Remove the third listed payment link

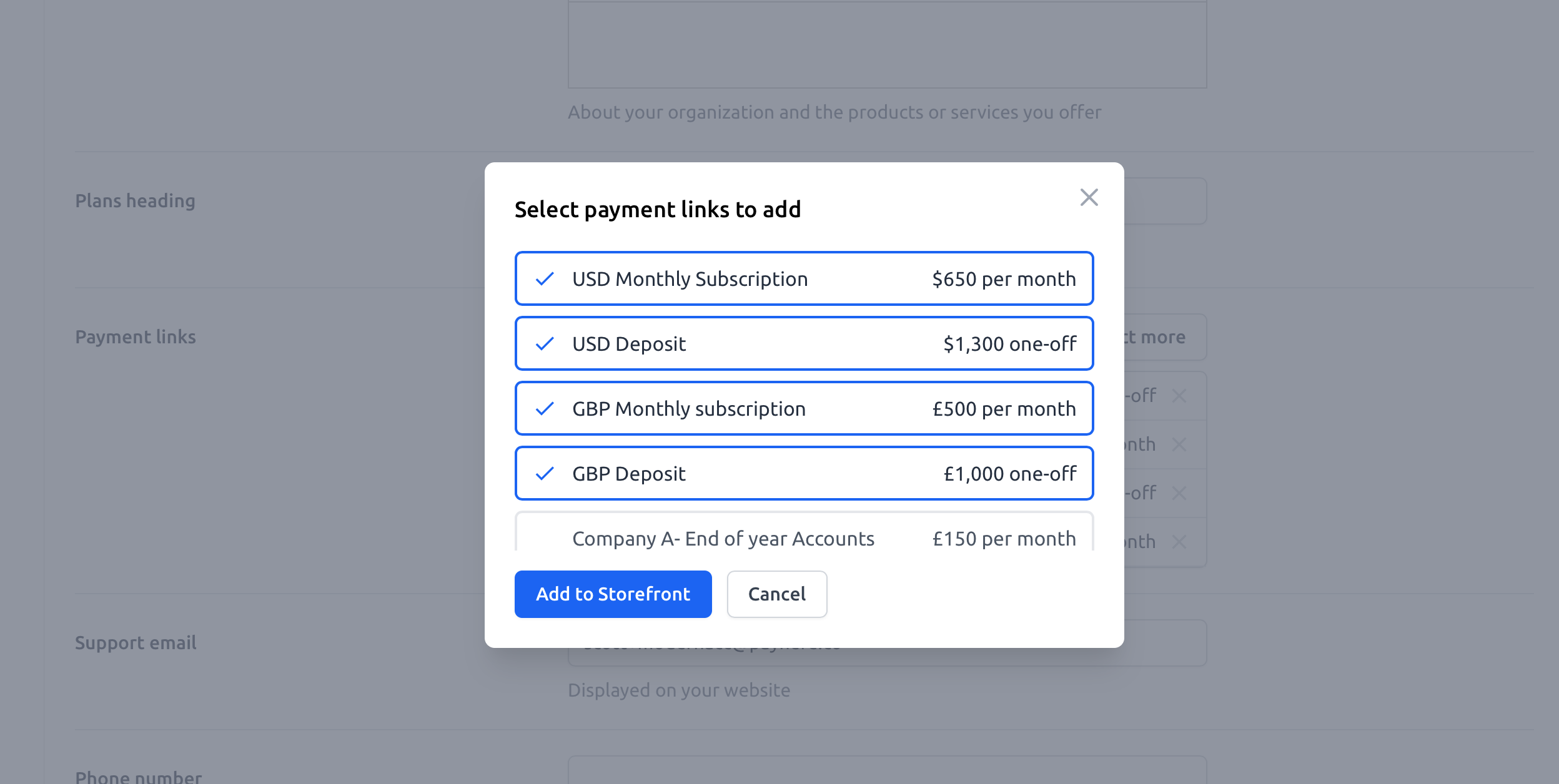tap(1179, 493)
